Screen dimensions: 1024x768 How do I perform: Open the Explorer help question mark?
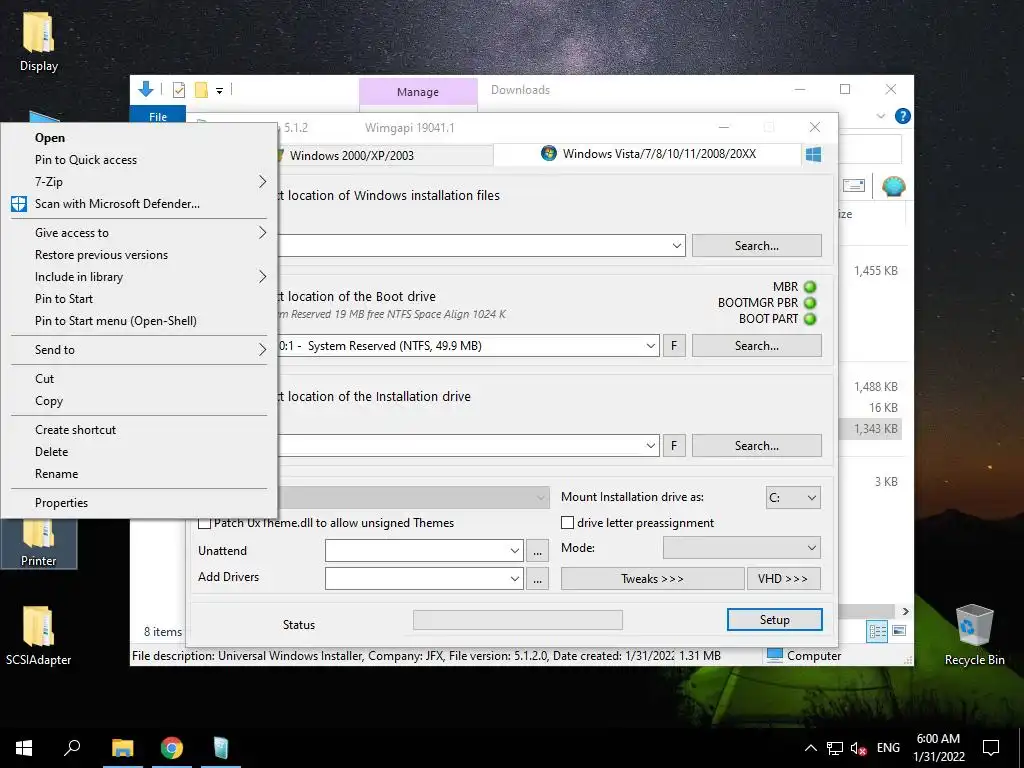pyautogui.click(x=903, y=116)
